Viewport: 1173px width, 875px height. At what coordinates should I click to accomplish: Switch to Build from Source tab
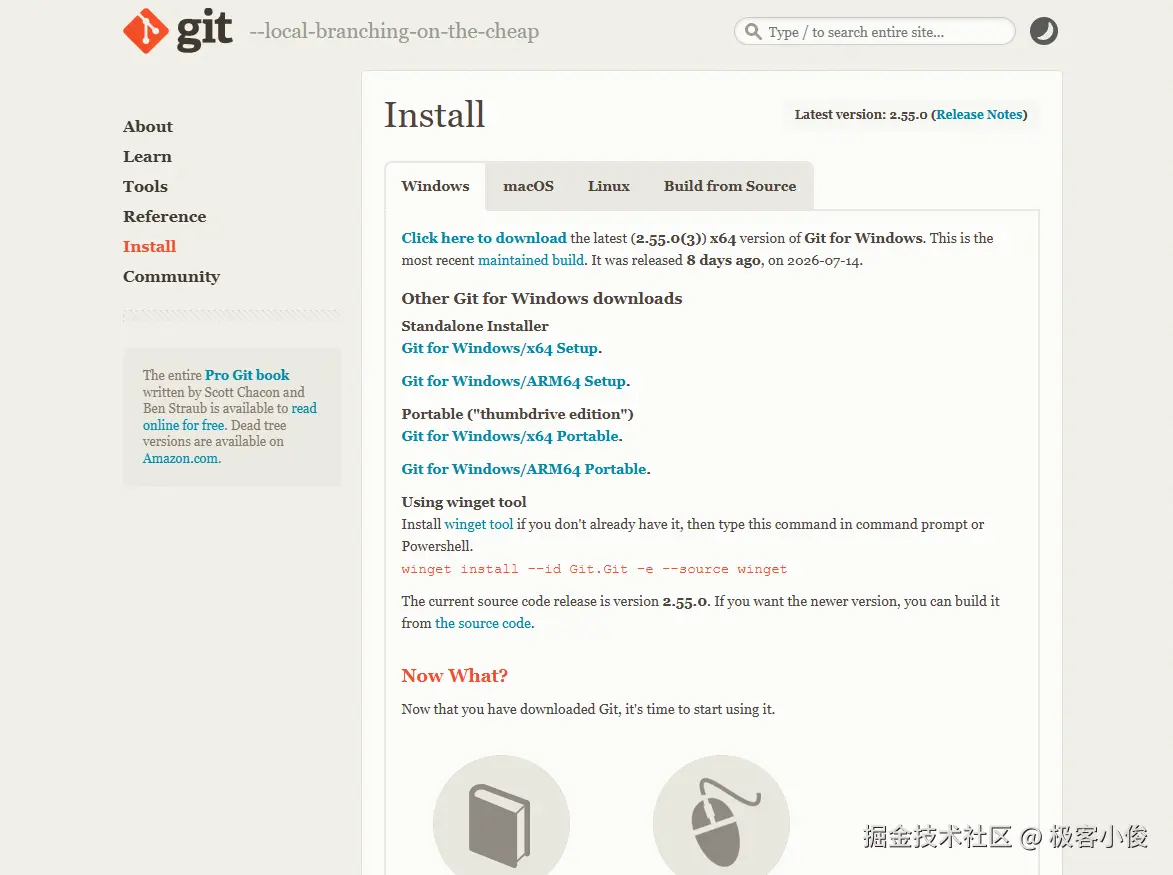(729, 186)
